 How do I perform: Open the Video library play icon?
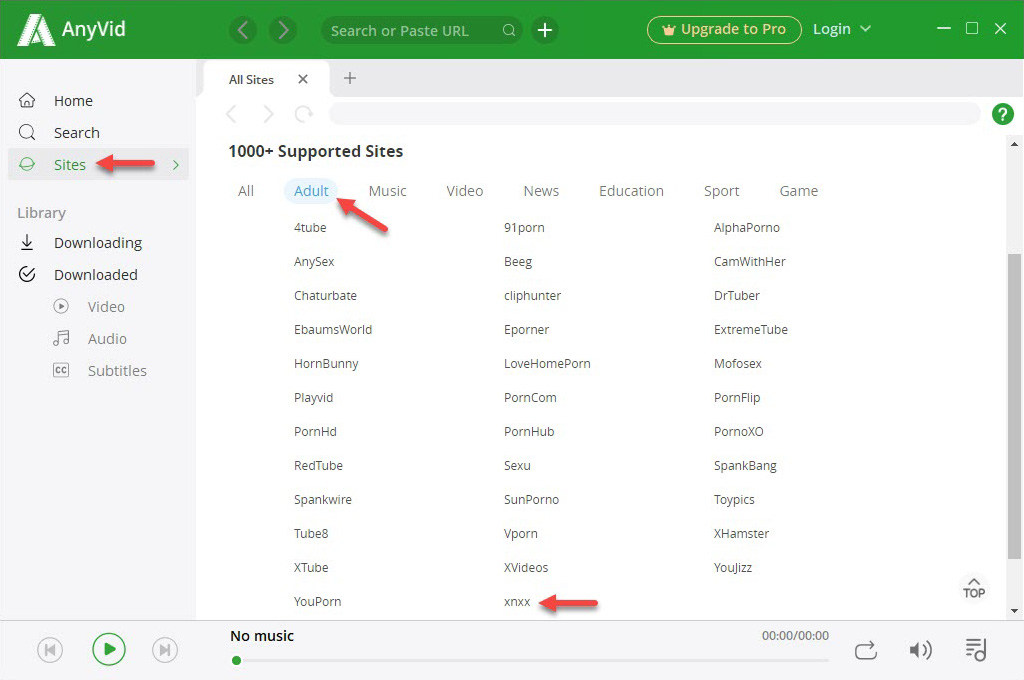(x=61, y=306)
